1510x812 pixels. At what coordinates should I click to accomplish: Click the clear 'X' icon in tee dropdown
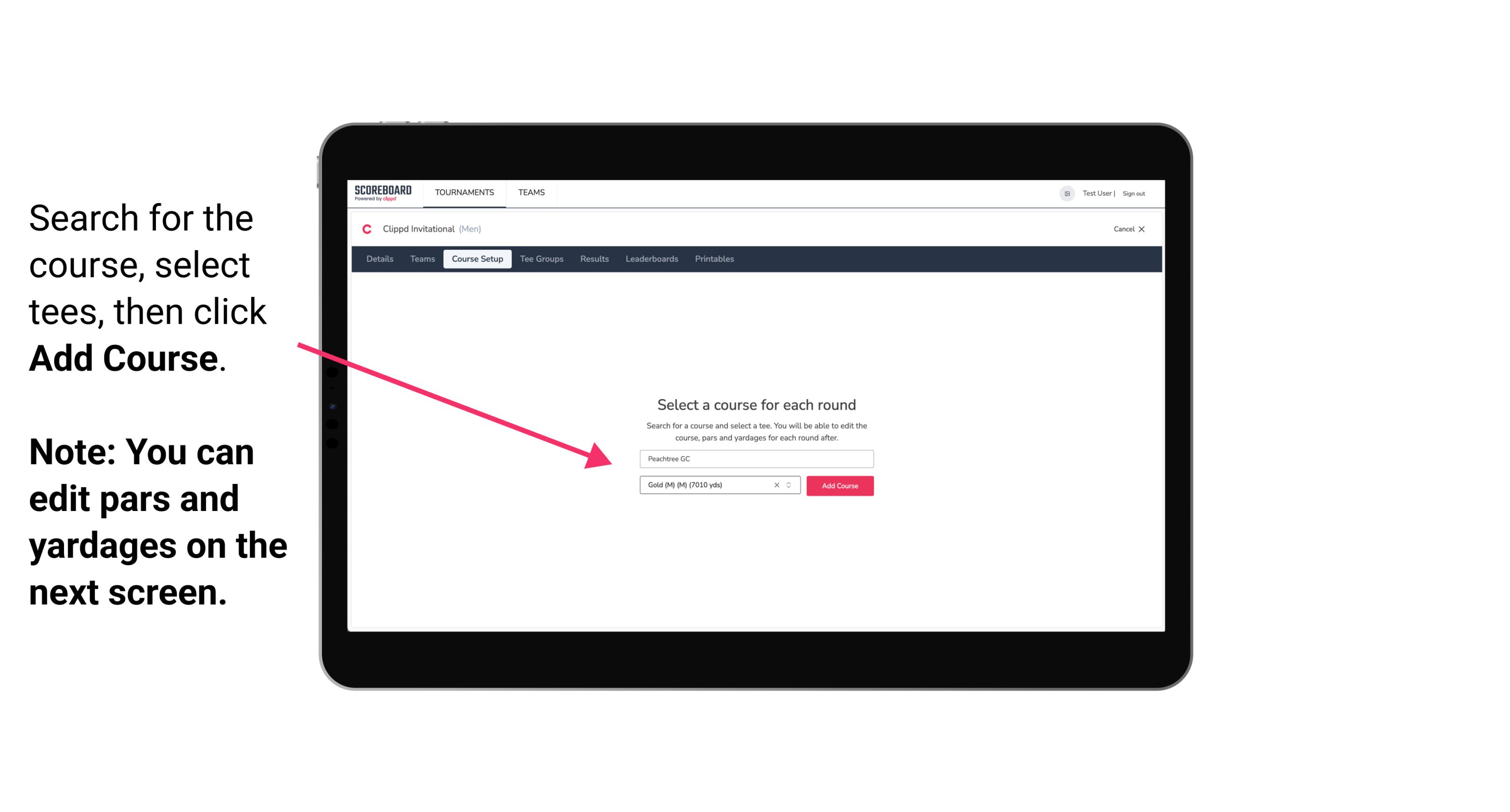(x=775, y=486)
